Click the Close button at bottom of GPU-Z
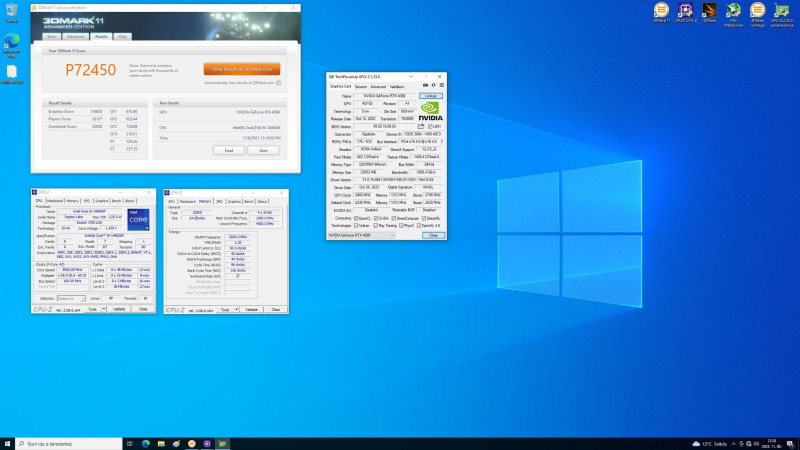This screenshot has width=800, height=450. pyautogui.click(x=433, y=235)
